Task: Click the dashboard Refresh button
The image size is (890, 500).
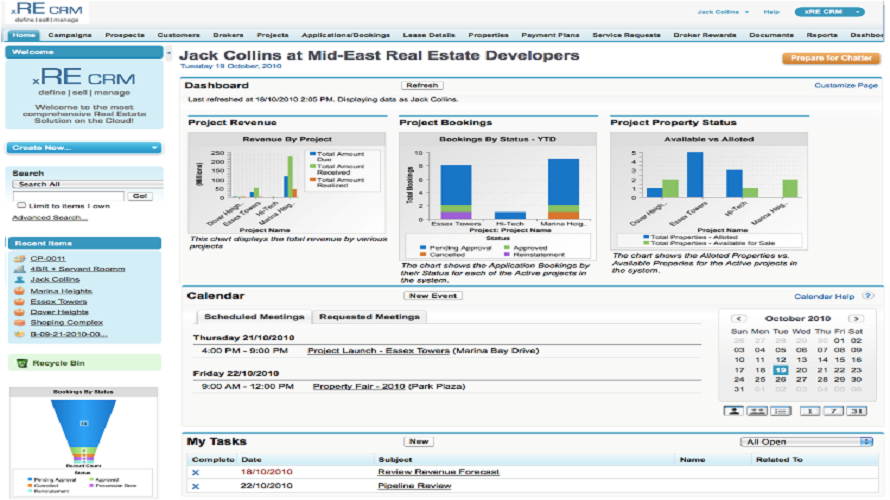Action: [422, 85]
